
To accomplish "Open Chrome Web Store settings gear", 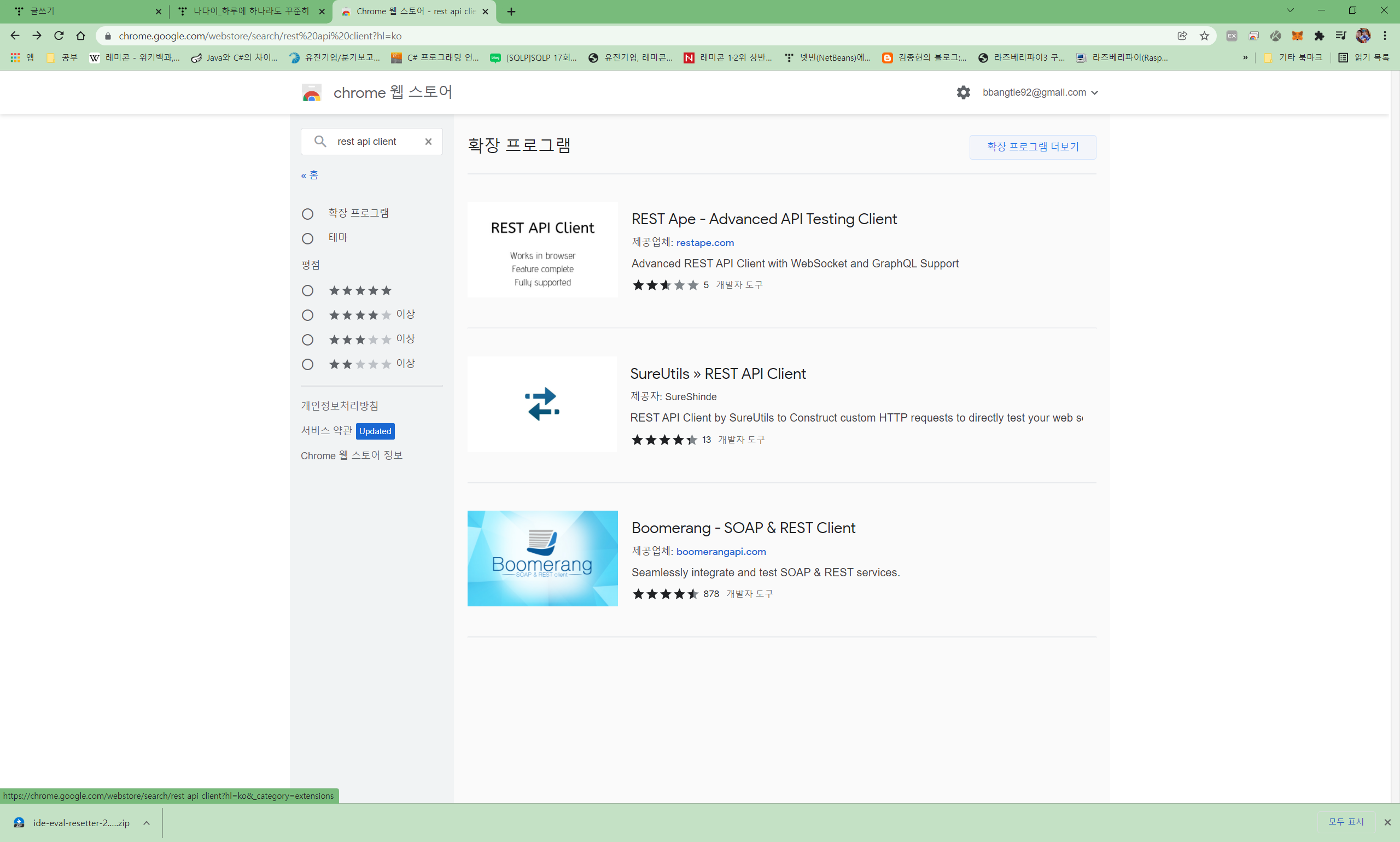I will click(963, 92).
